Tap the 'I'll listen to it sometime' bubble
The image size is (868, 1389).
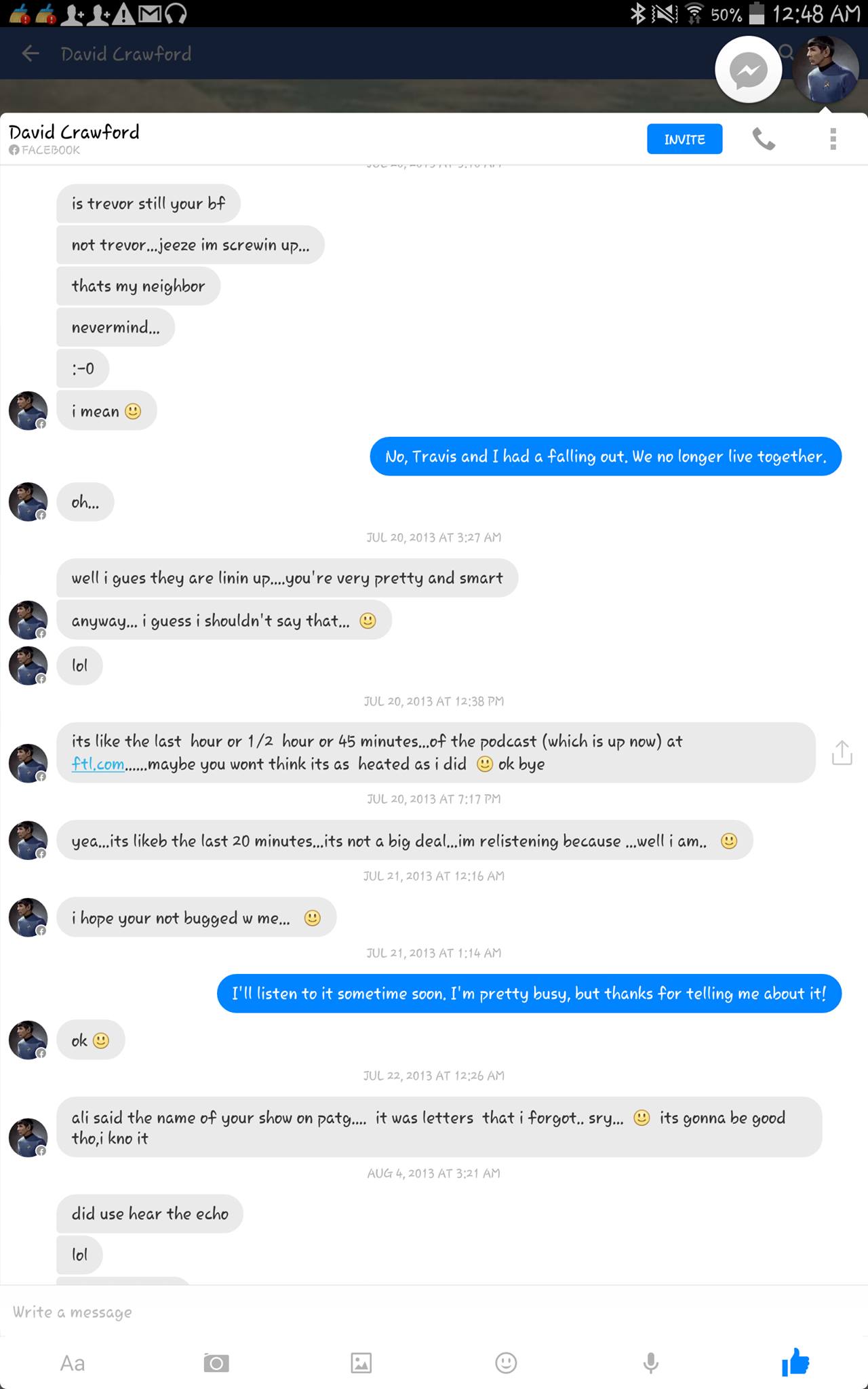(x=529, y=994)
